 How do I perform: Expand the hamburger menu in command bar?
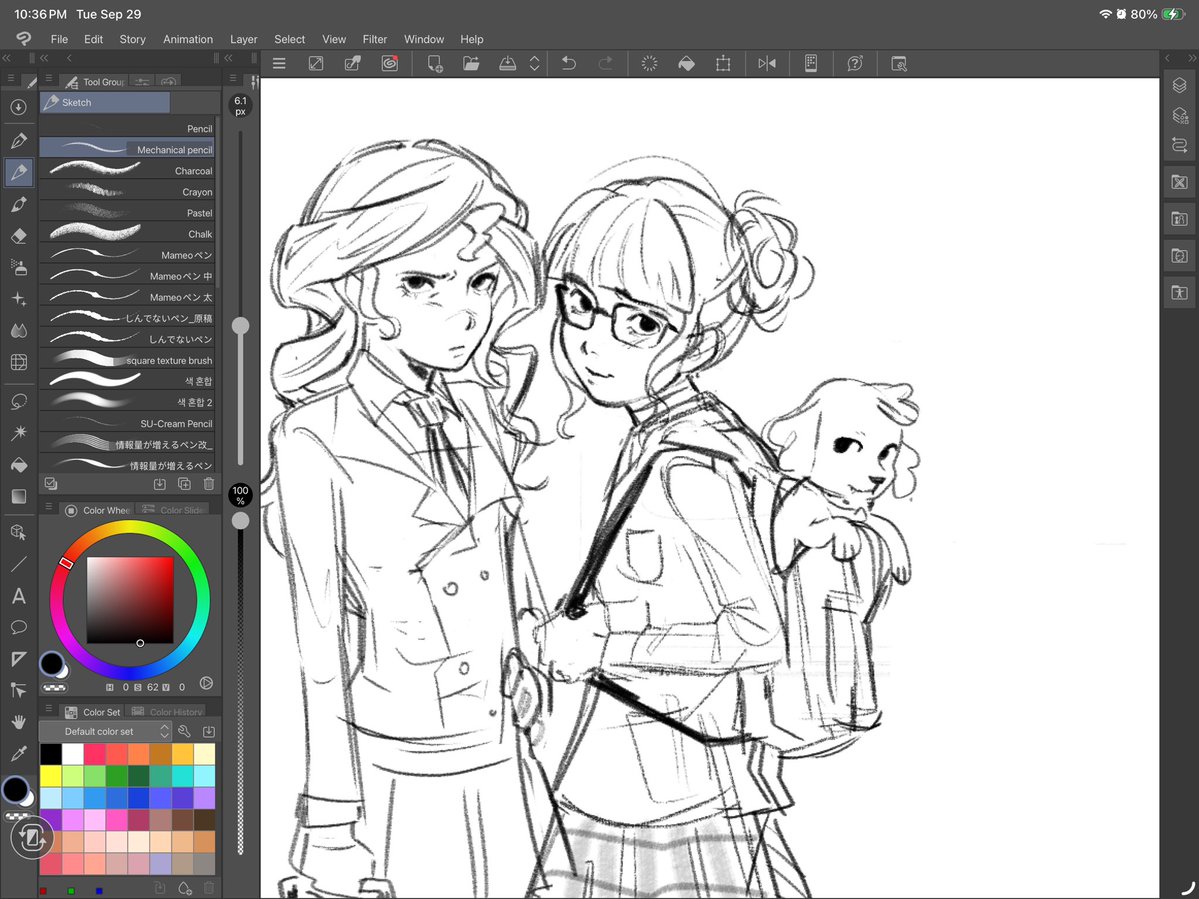279,64
